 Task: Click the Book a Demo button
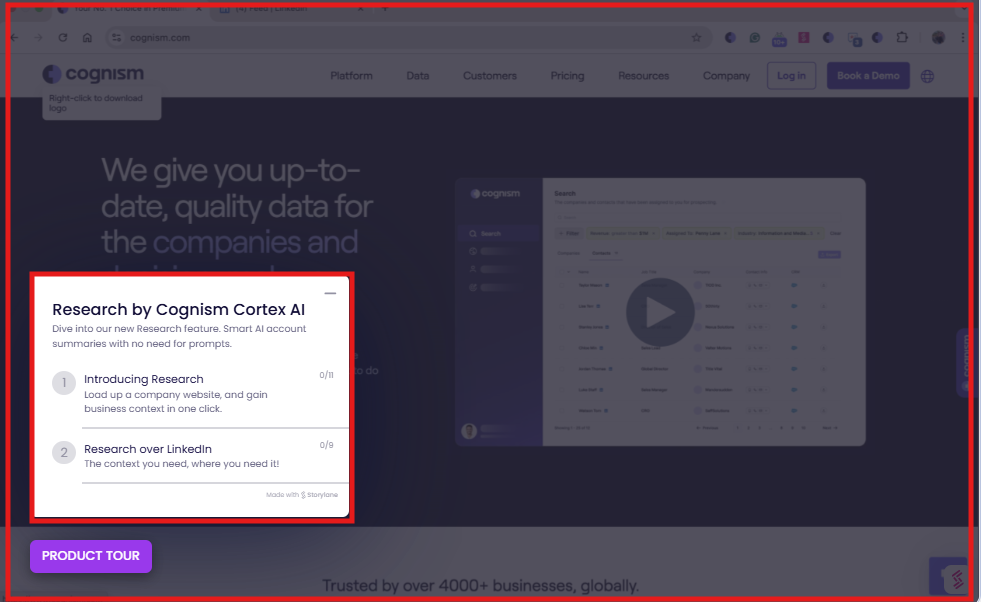click(x=868, y=75)
